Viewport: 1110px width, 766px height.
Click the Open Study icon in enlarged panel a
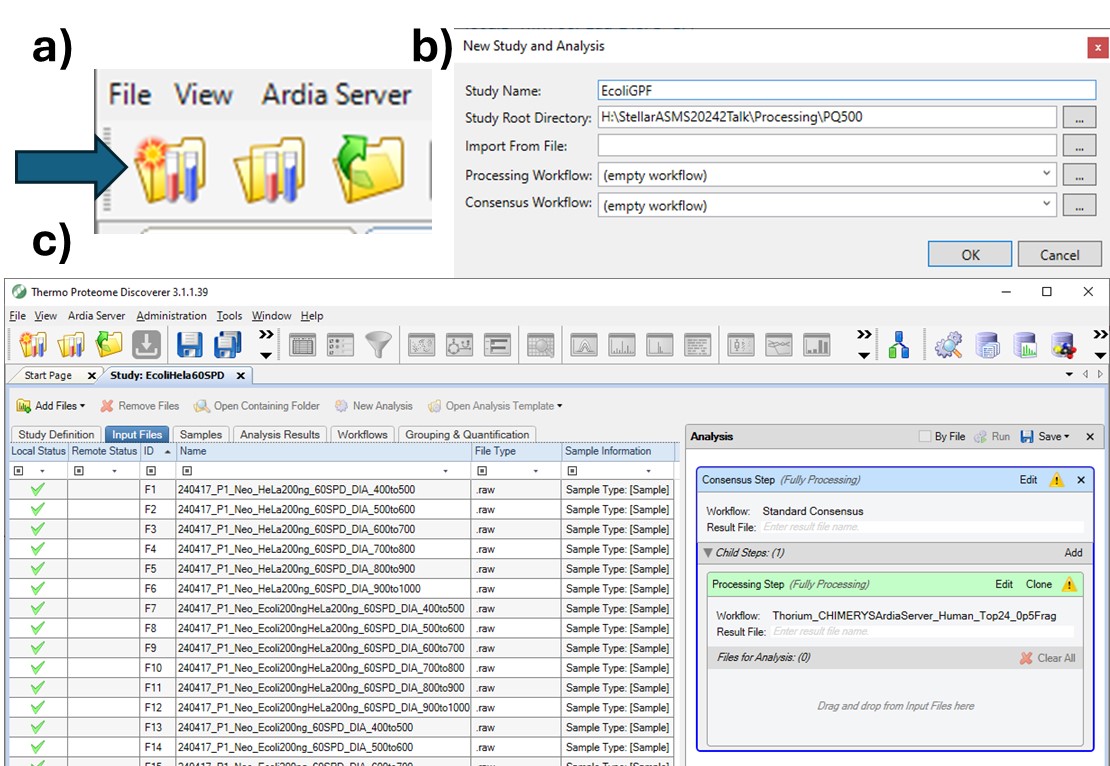[269, 170]
